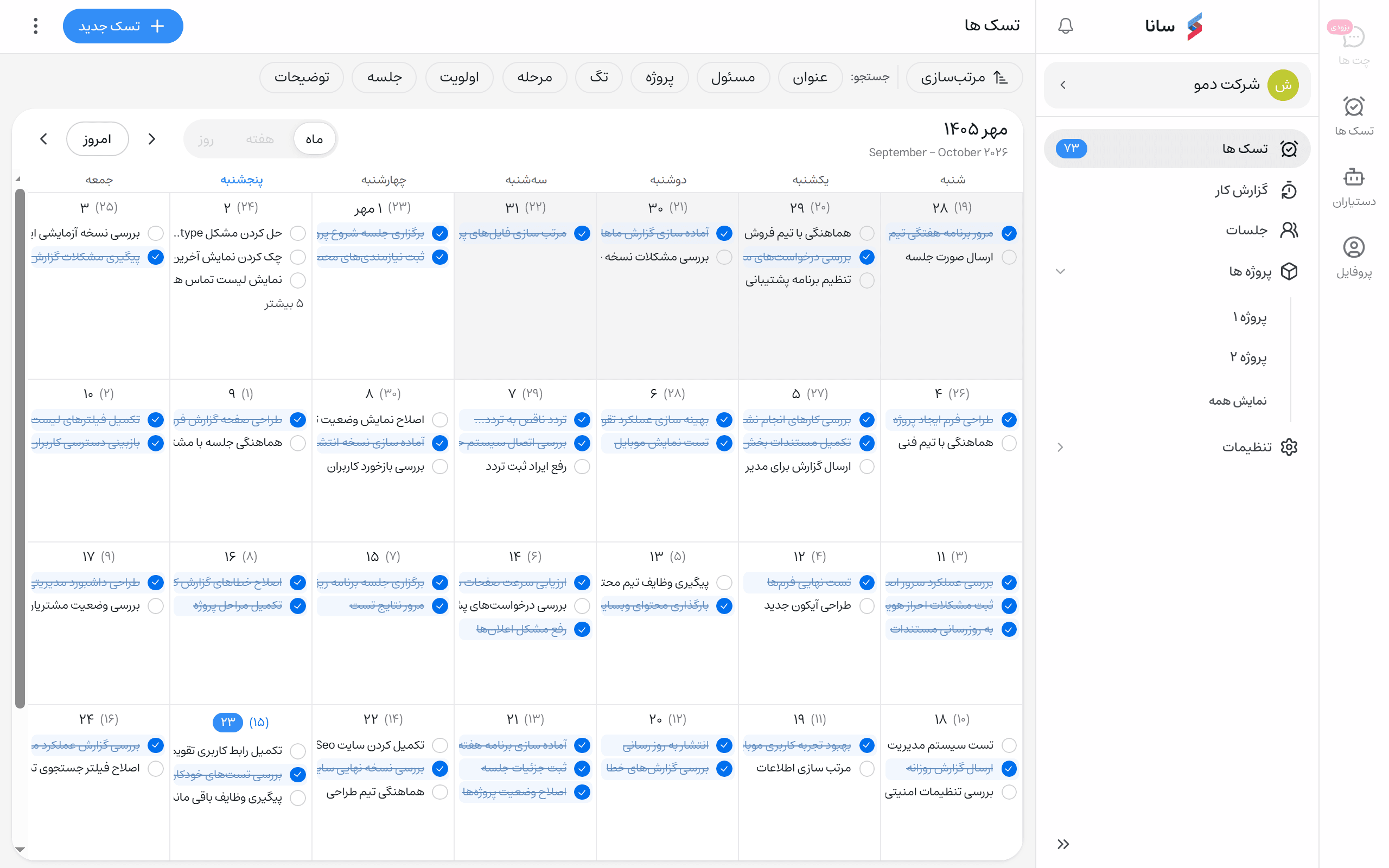This screenshot has height=868, width=1389.
Task: Open the chats icon in the rail
Action: pyautogui.click(x=1354, y=37)
